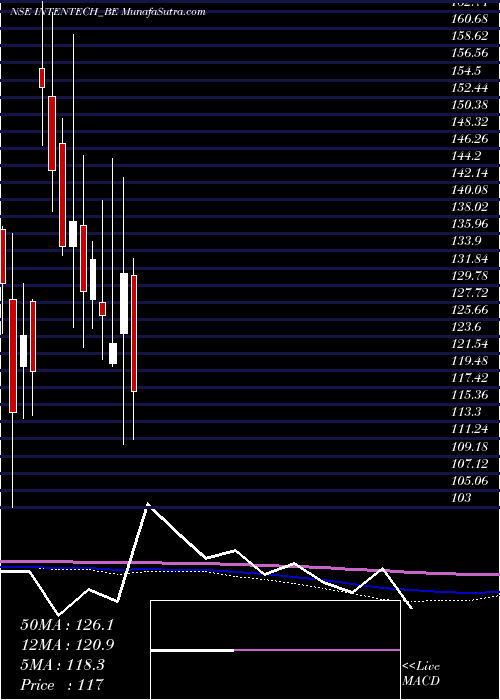Click the last red candlestick closing near 117
This screenshot has height=700, width=500.
click(133, 333)
